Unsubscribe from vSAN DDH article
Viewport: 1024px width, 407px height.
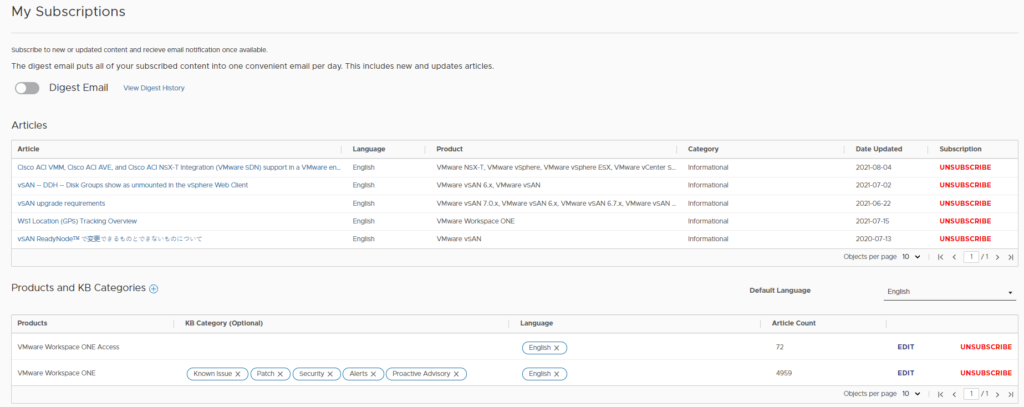[x=965, y=186]
